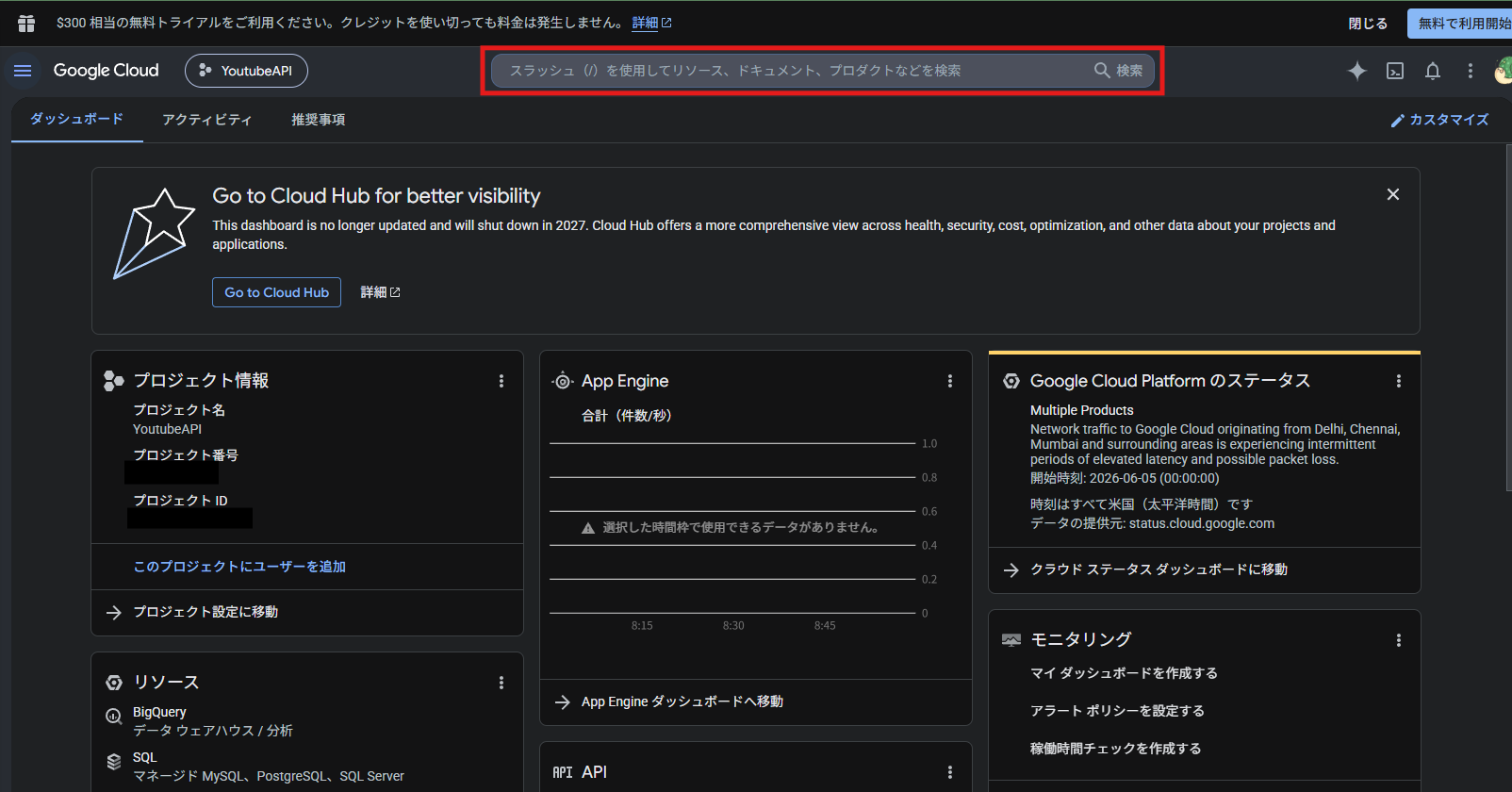Click アラート ポリシーを設定する
The height and width of the screenshot is (792, 1512).
tap(1117, 711)
